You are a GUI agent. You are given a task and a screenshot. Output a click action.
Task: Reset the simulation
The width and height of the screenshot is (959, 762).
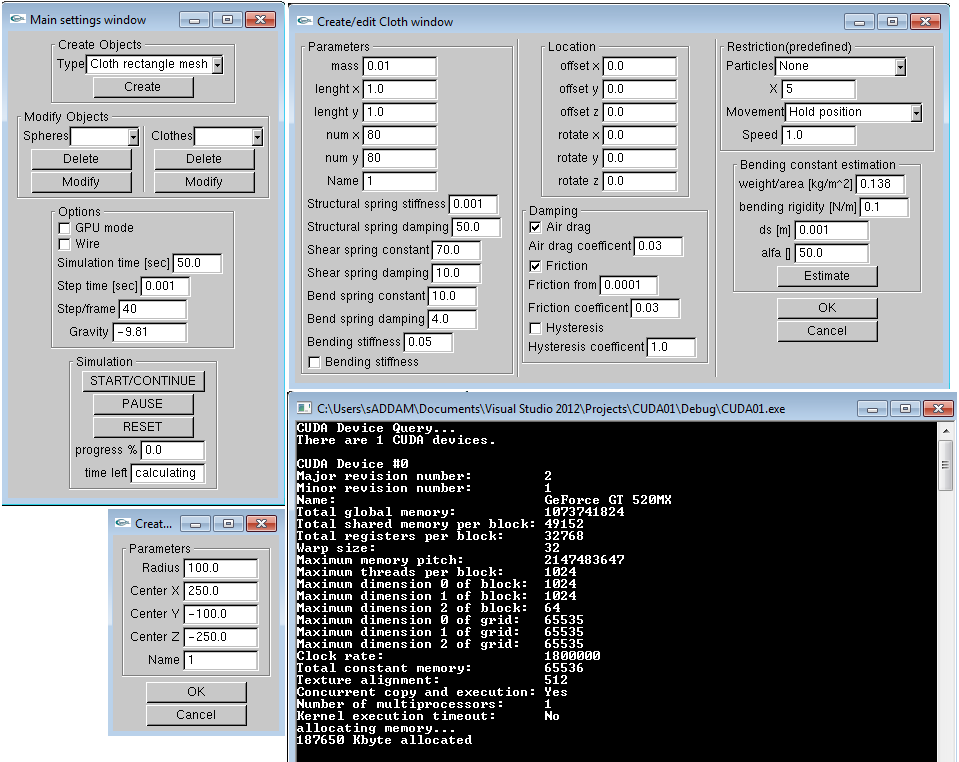pyautogui.click(x=143, y=427)
